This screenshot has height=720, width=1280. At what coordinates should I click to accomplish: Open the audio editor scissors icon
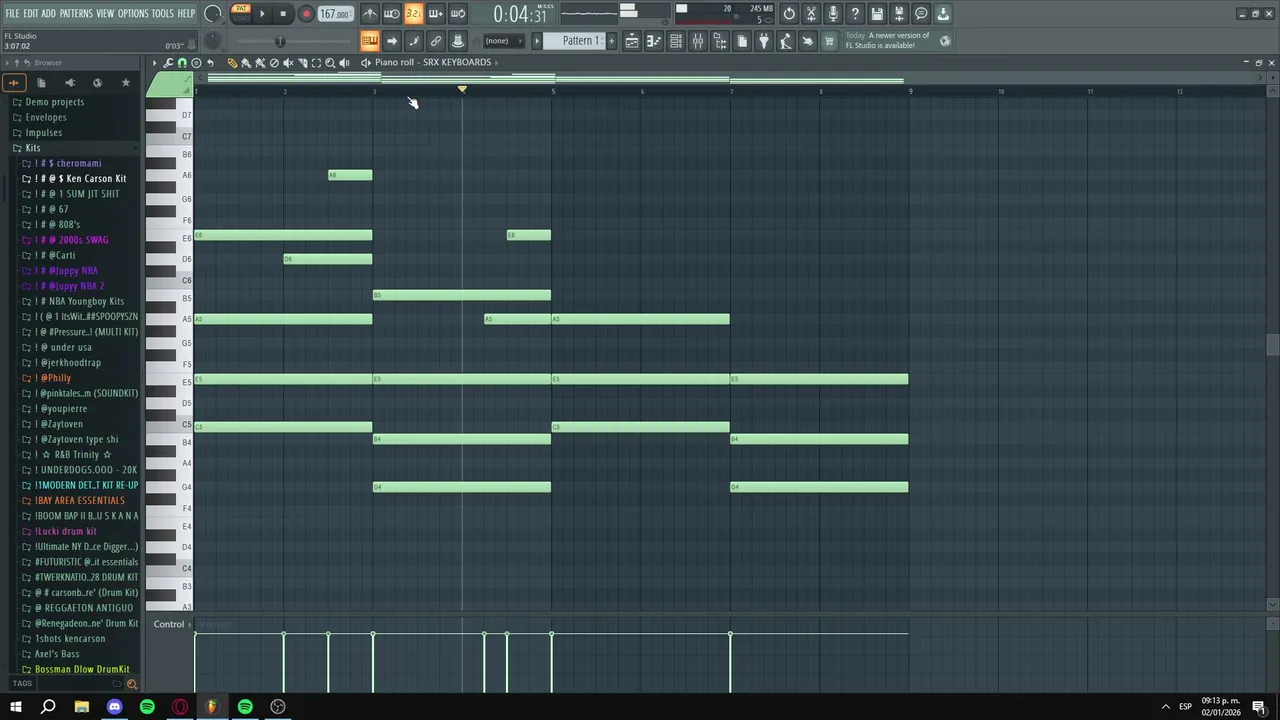(x=811, y=14)
